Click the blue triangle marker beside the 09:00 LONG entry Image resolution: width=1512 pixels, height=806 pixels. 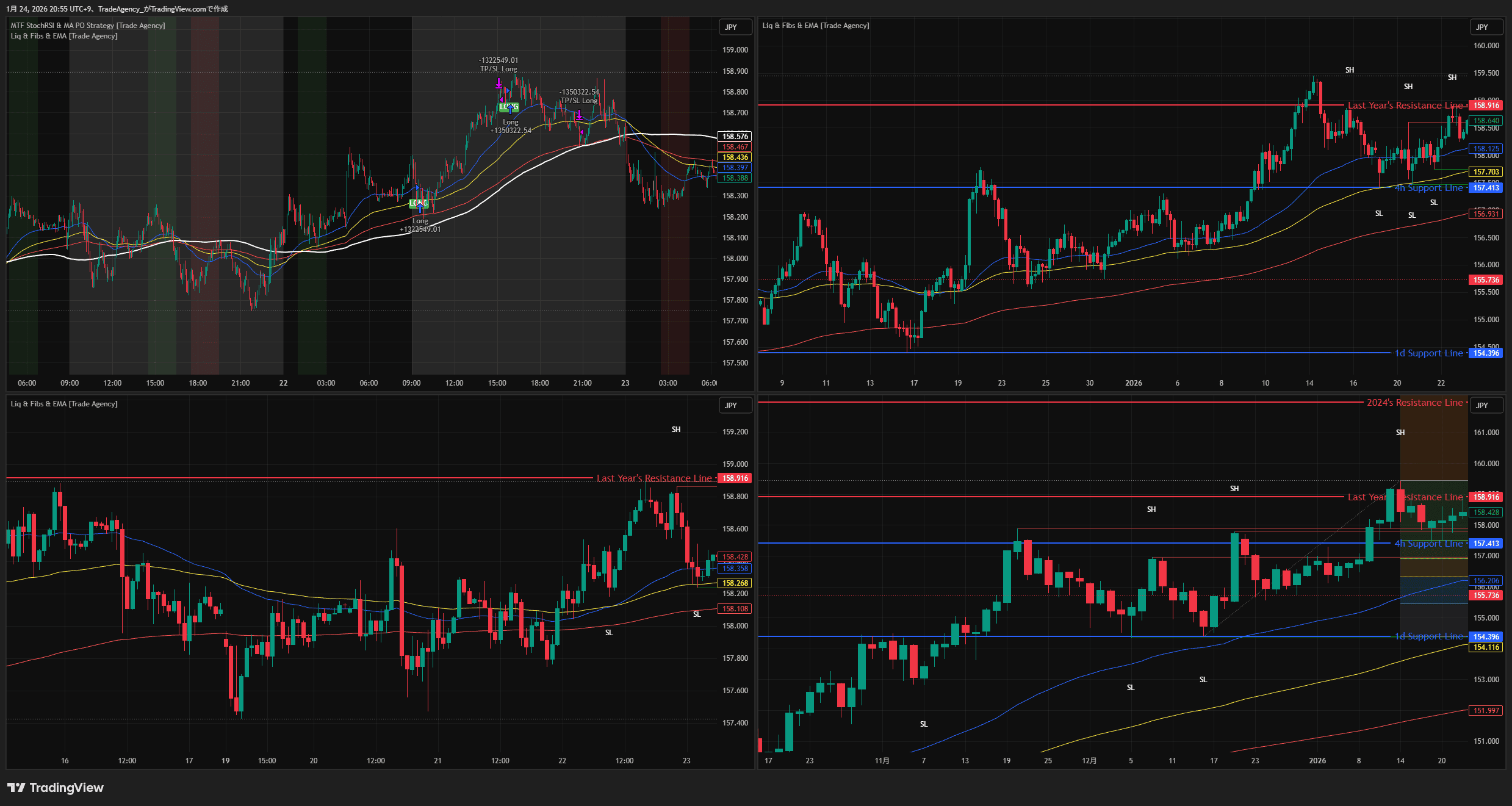click(x=417, y=187)
